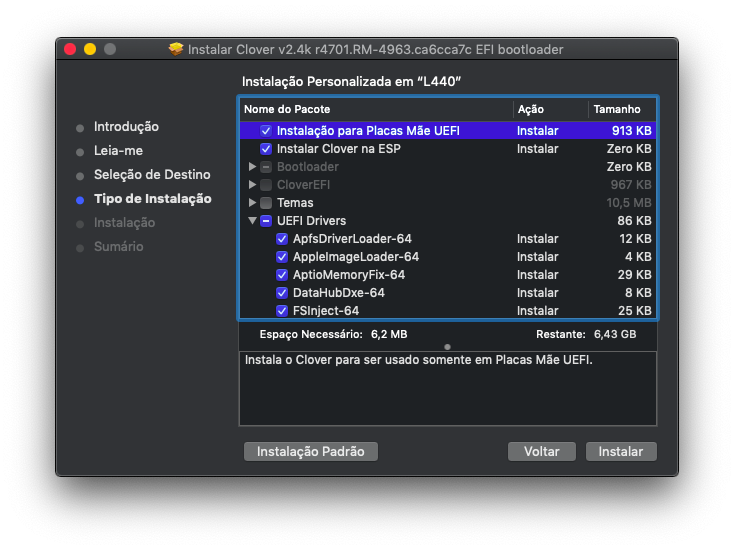Toggle the Bootloader mixed-state checkbox

tap(265, 167)
